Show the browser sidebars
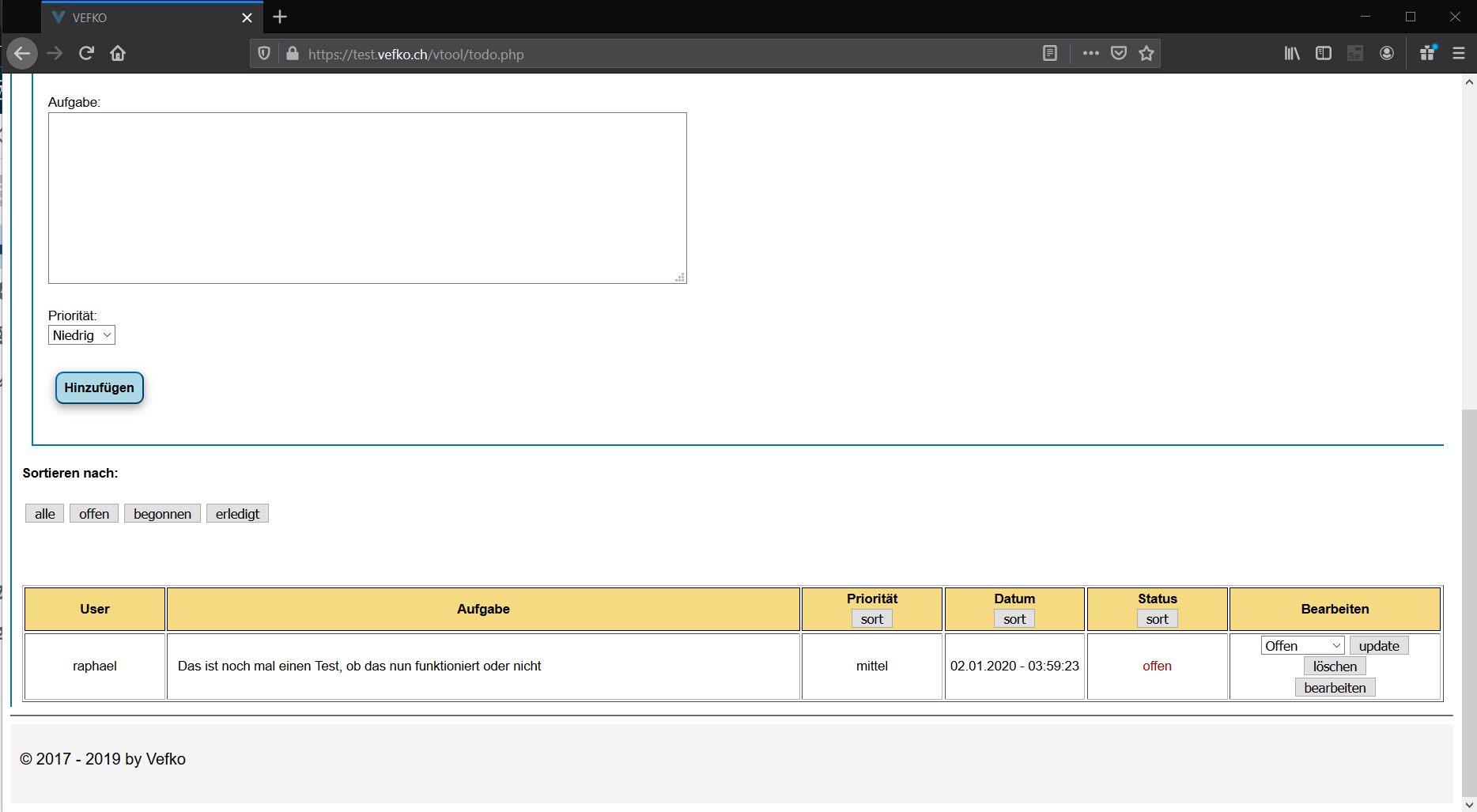Viewport: 1477px width, 812px height. pos(1324,54)
